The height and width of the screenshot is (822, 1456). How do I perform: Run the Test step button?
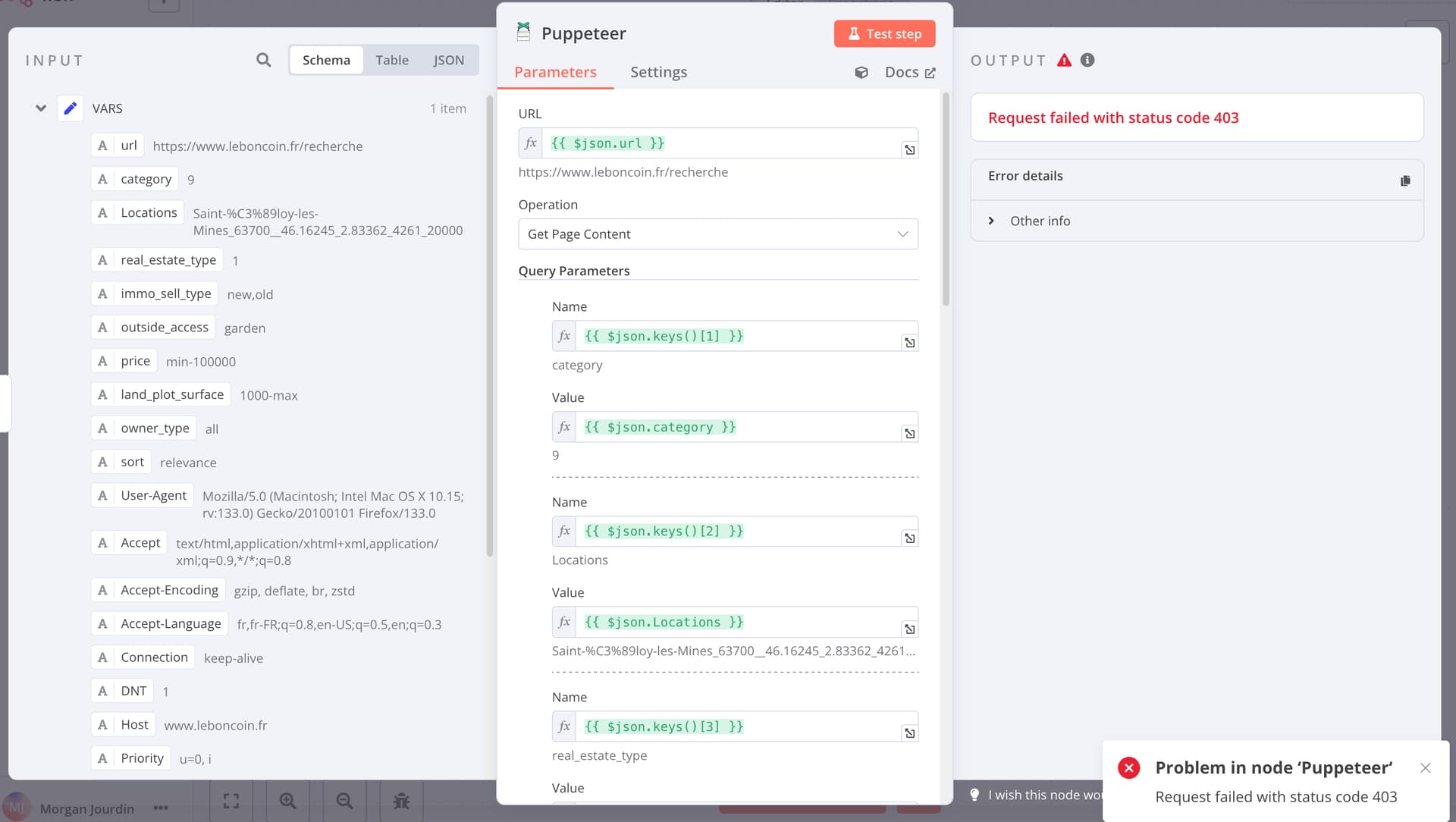(884, 33)
